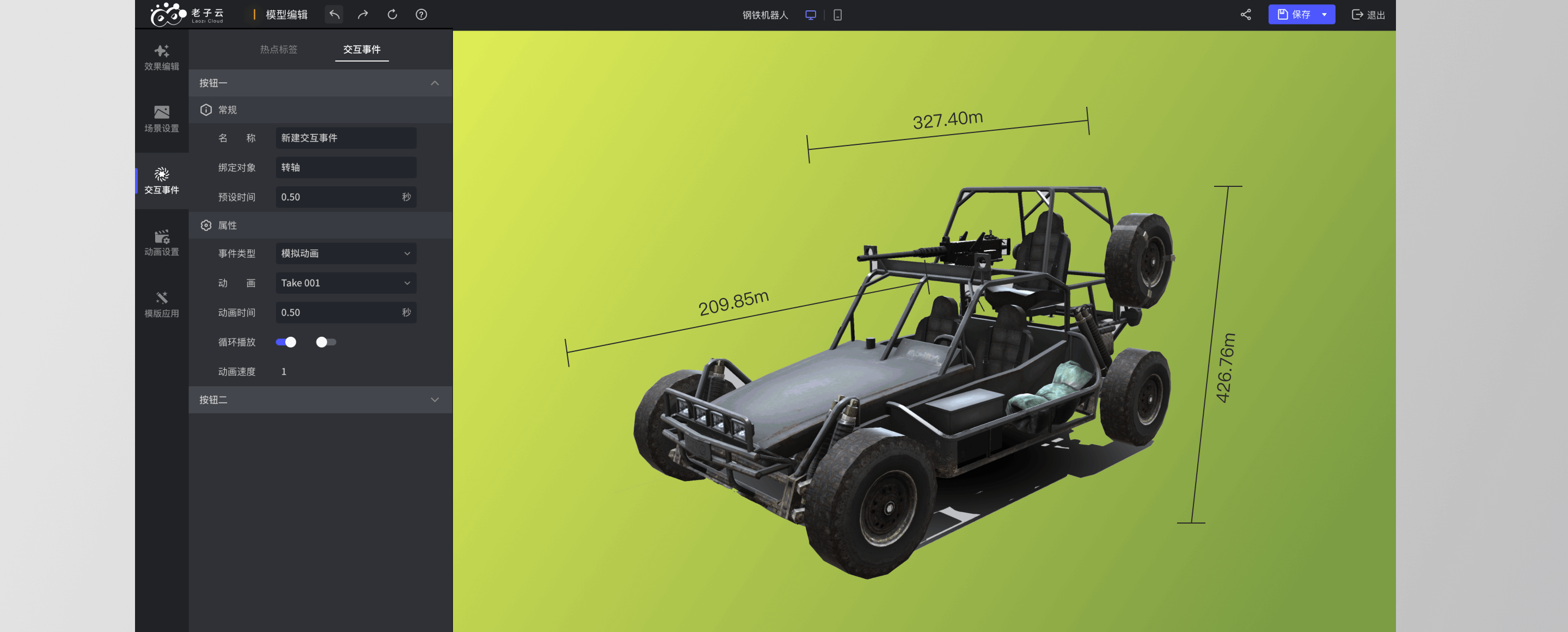1568x632 pixels.
Task: Turn on the second toggle beside 循环播放
Action: click(x=326, y=342)
